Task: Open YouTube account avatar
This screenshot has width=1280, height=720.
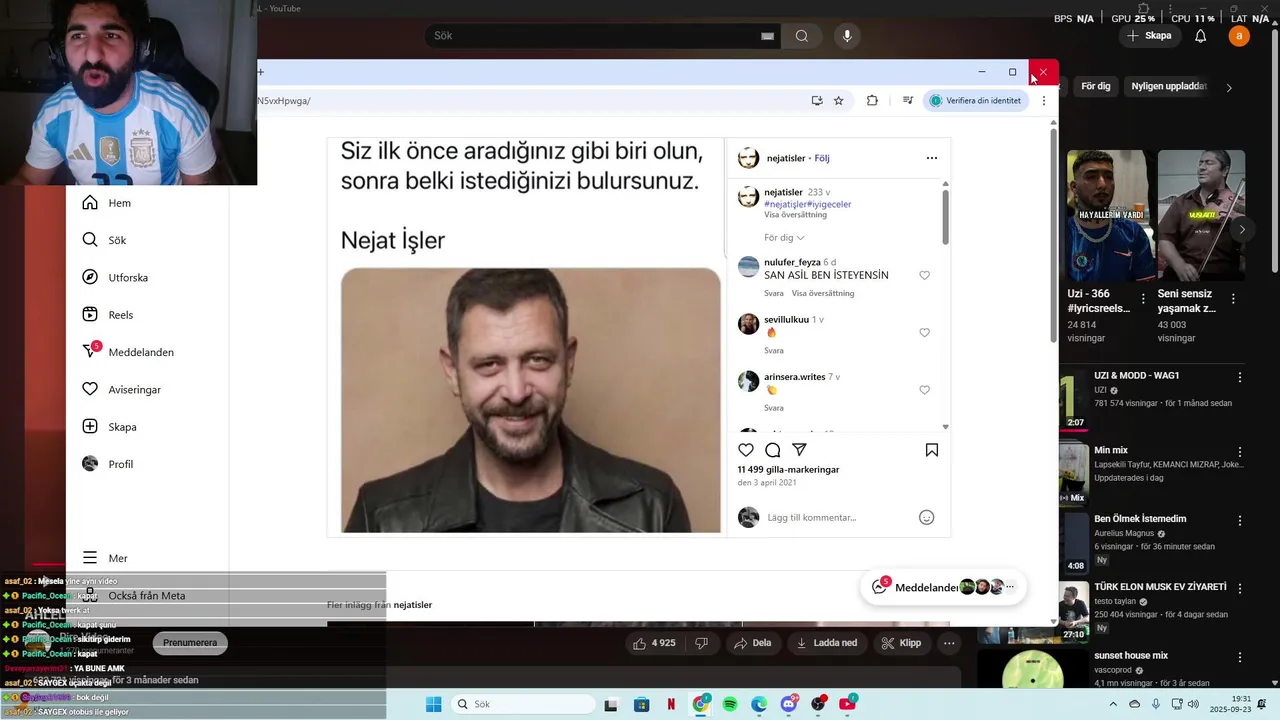Action: click(1239, 36)
